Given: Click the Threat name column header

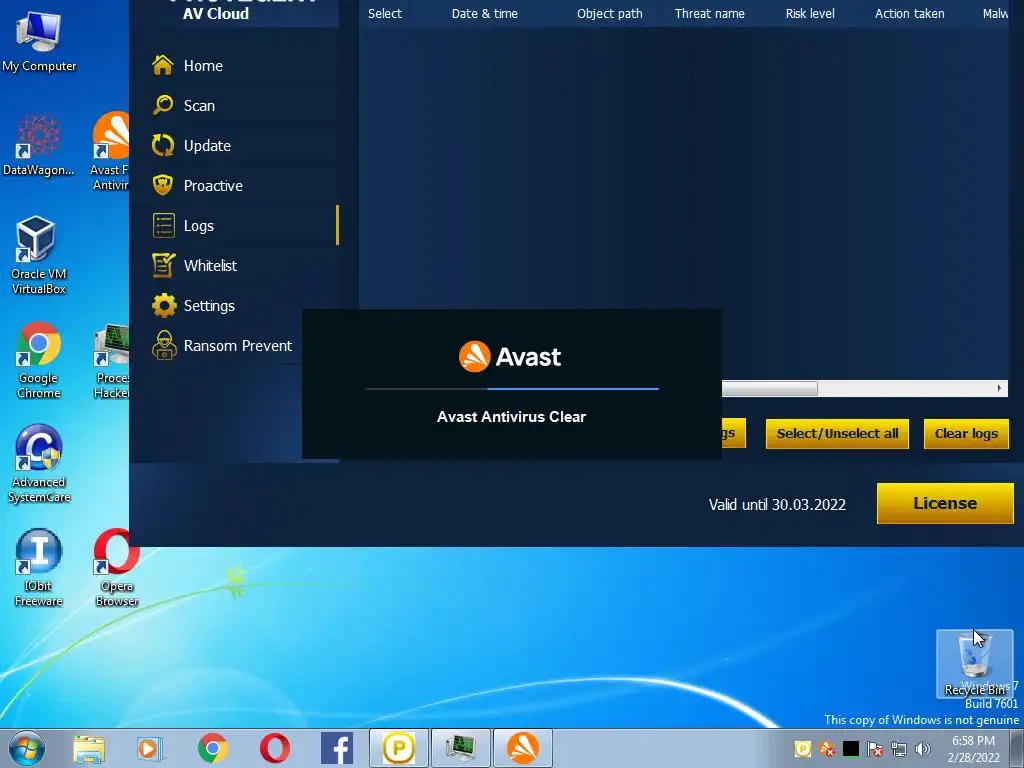Looking at the screenshot, I should click(709, 14).
